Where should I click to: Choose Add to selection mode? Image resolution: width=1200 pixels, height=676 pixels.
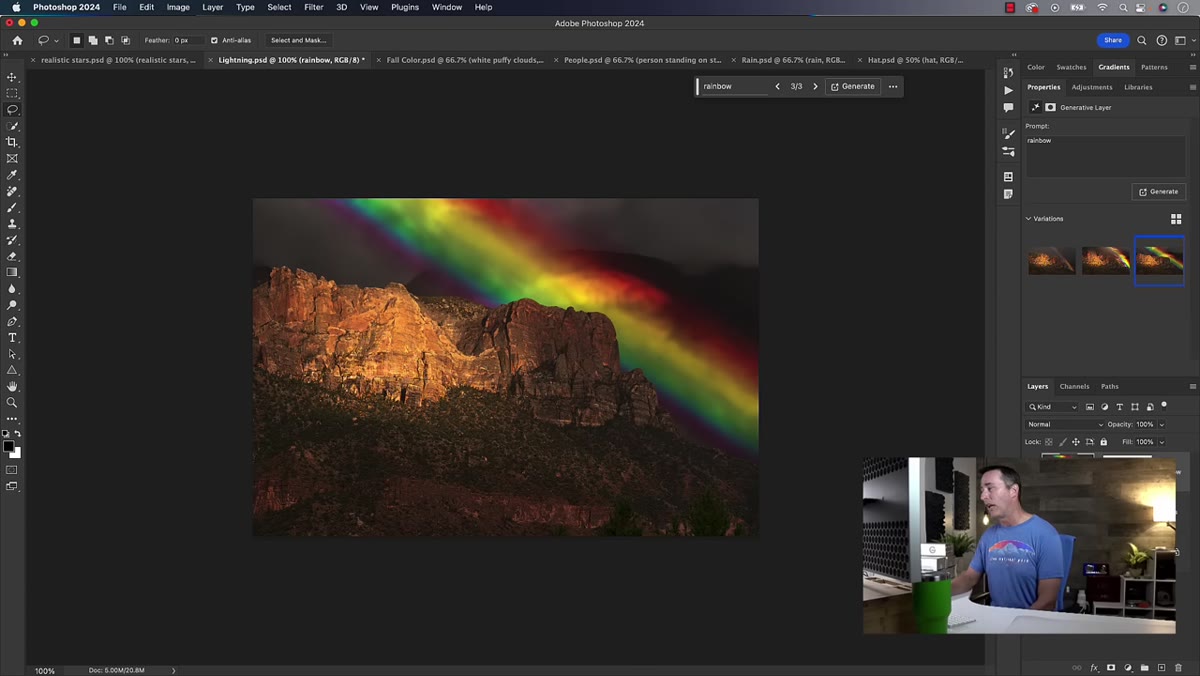(x=92, y=40)
